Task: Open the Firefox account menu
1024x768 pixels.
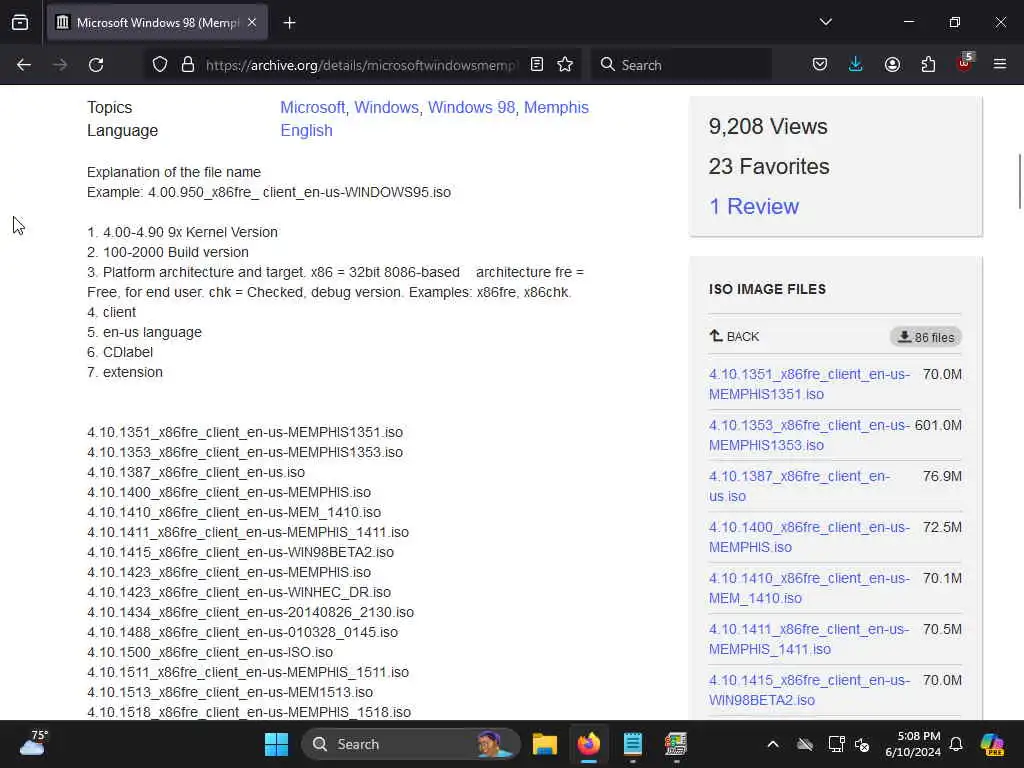Action: tap(892, 65)
